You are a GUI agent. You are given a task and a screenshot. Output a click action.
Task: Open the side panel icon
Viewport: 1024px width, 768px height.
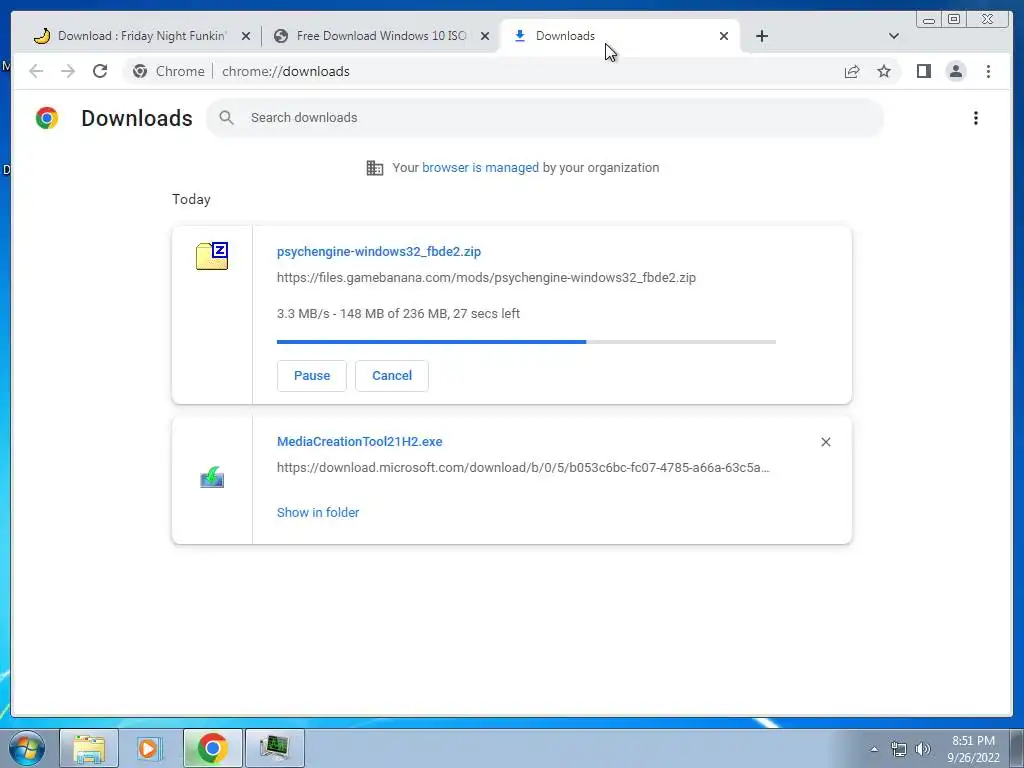point(923,71)
